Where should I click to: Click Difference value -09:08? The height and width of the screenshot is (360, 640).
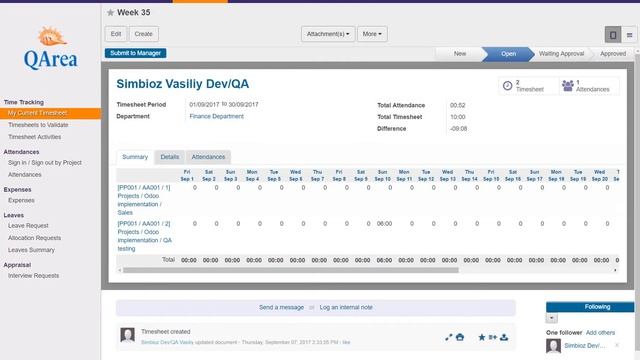pos(458,129)
